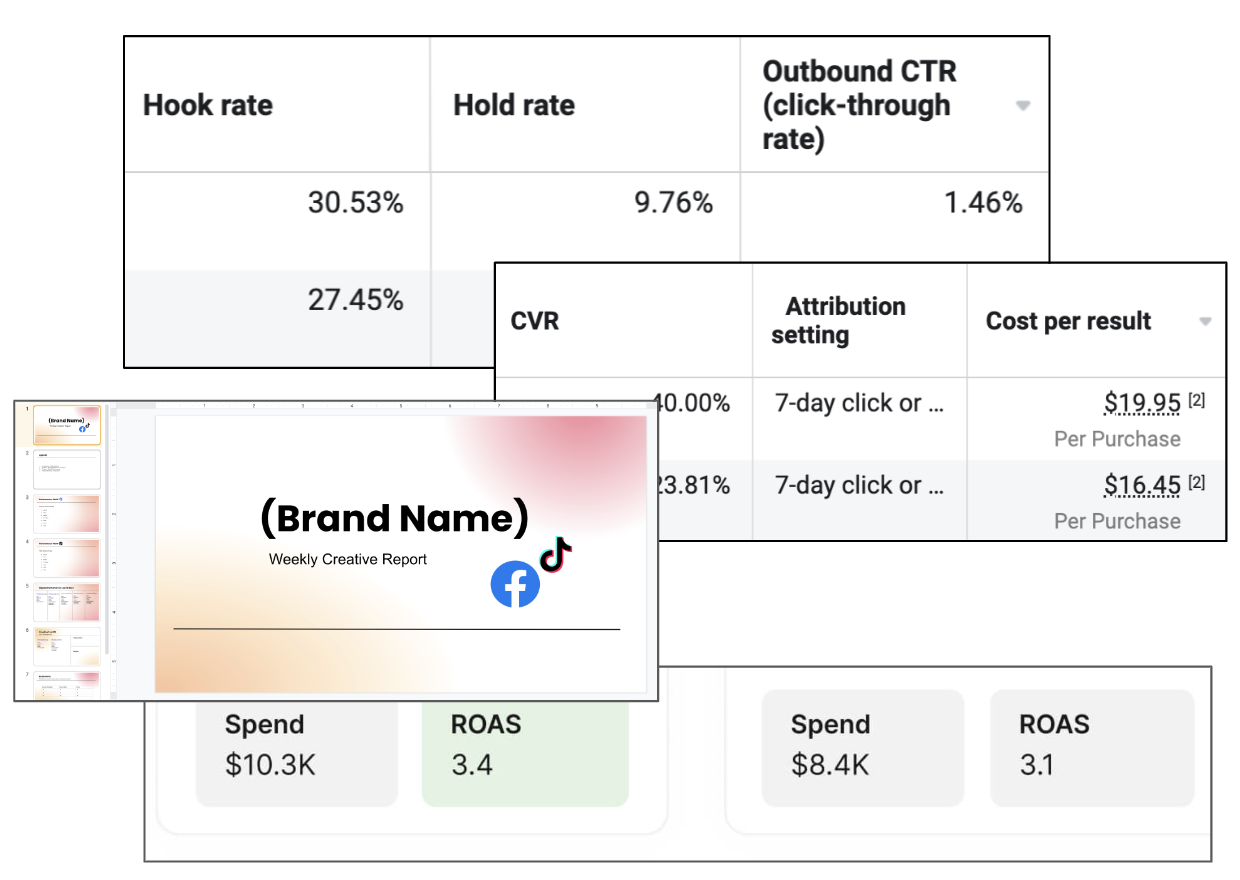Select slide 1 thumbnail in filmstrip
The image size is (1240, 880).
pos(67,425)
